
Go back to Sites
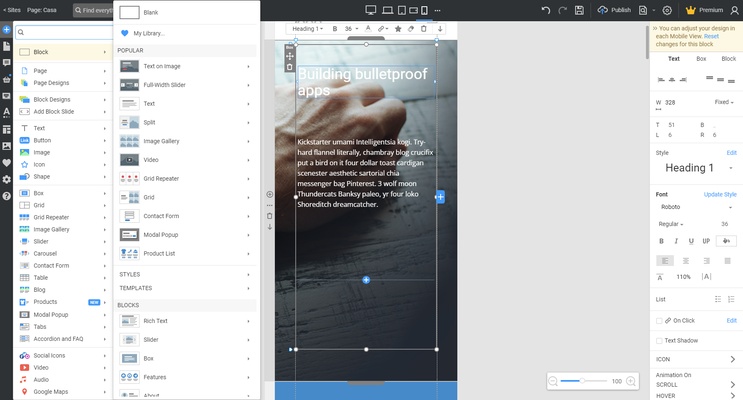coord(12,10)
